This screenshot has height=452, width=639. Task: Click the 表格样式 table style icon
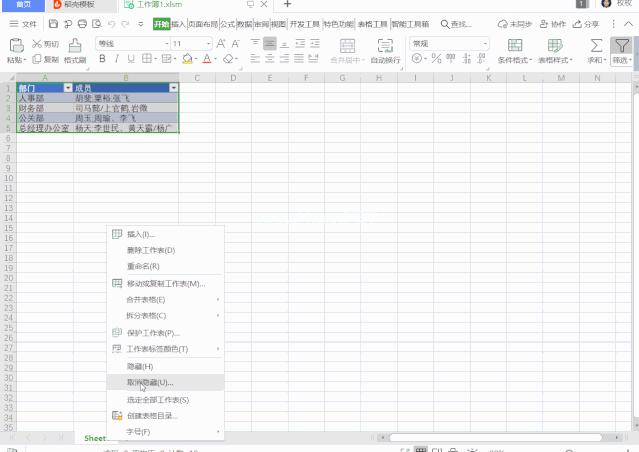pos(555,45)
